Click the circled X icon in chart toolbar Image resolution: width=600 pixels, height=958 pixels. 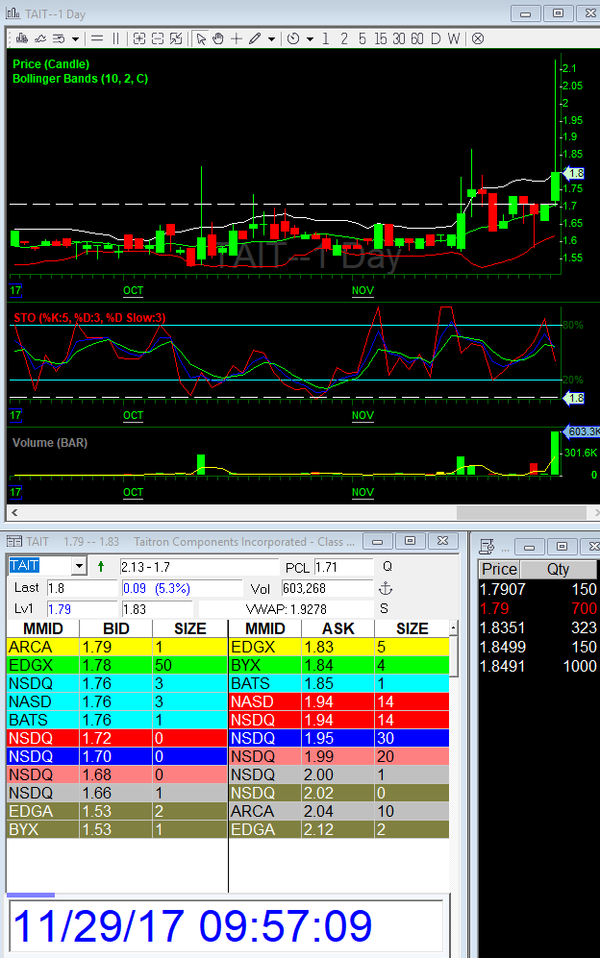[x=478, y=39]
